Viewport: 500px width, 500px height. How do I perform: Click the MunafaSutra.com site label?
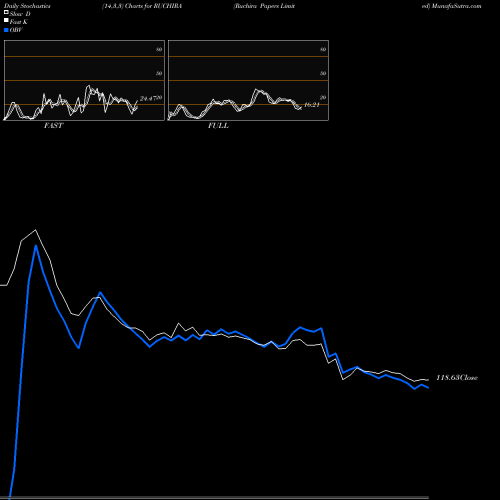click(x=456, y=6)
